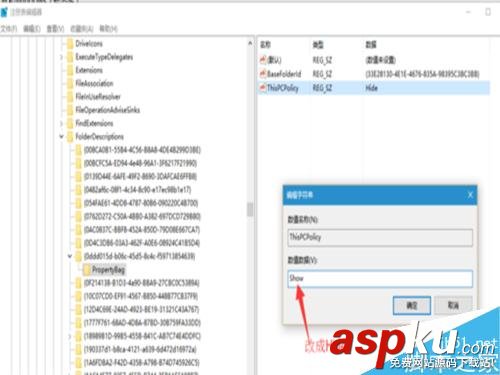Screen dimensions: 500x375
Task: Select the {0D4C3DB6-03A3... key label
Action: tap(142, 243)
